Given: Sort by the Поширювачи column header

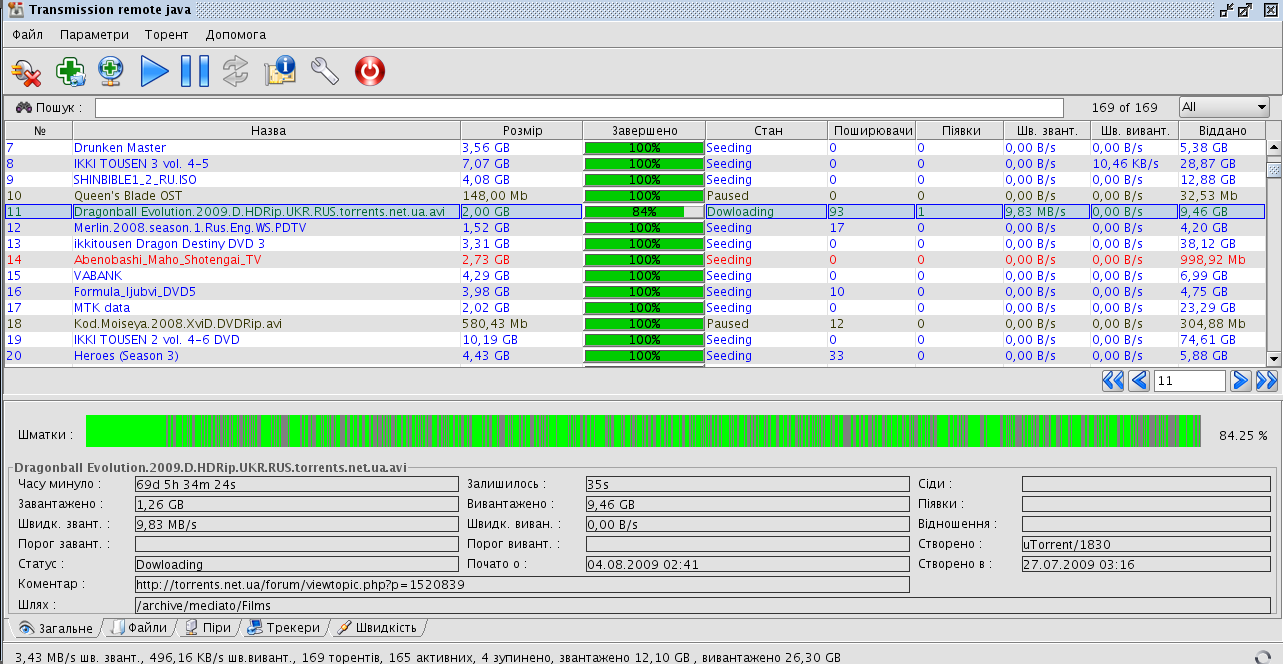Looking at the screenshot, I should [872, 131].
